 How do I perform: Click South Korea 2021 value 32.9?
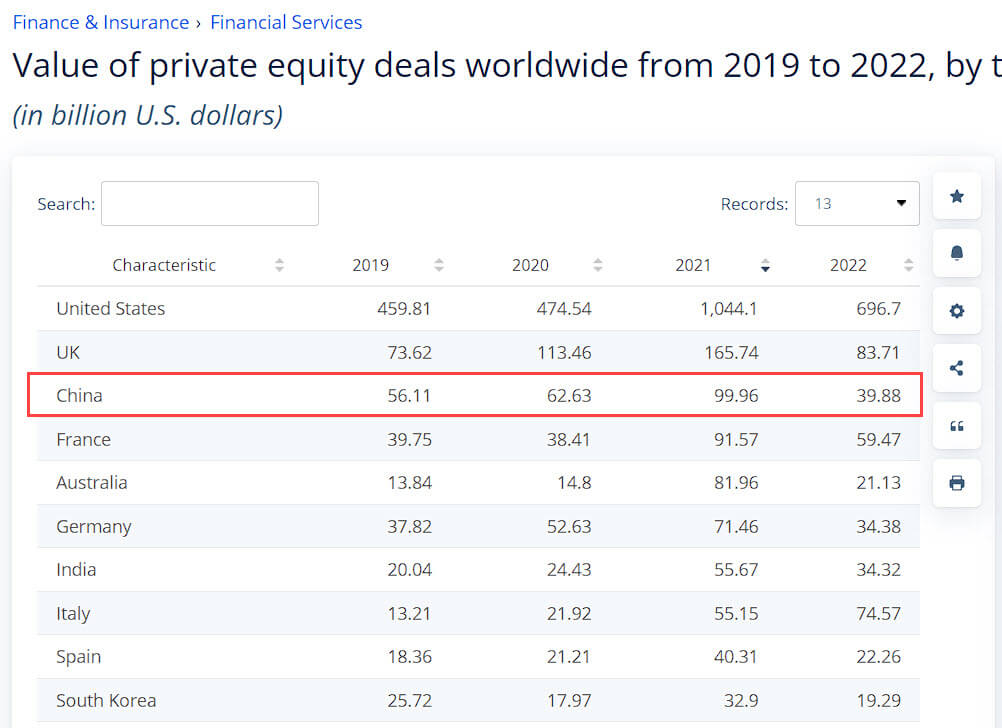click(741, 701)
